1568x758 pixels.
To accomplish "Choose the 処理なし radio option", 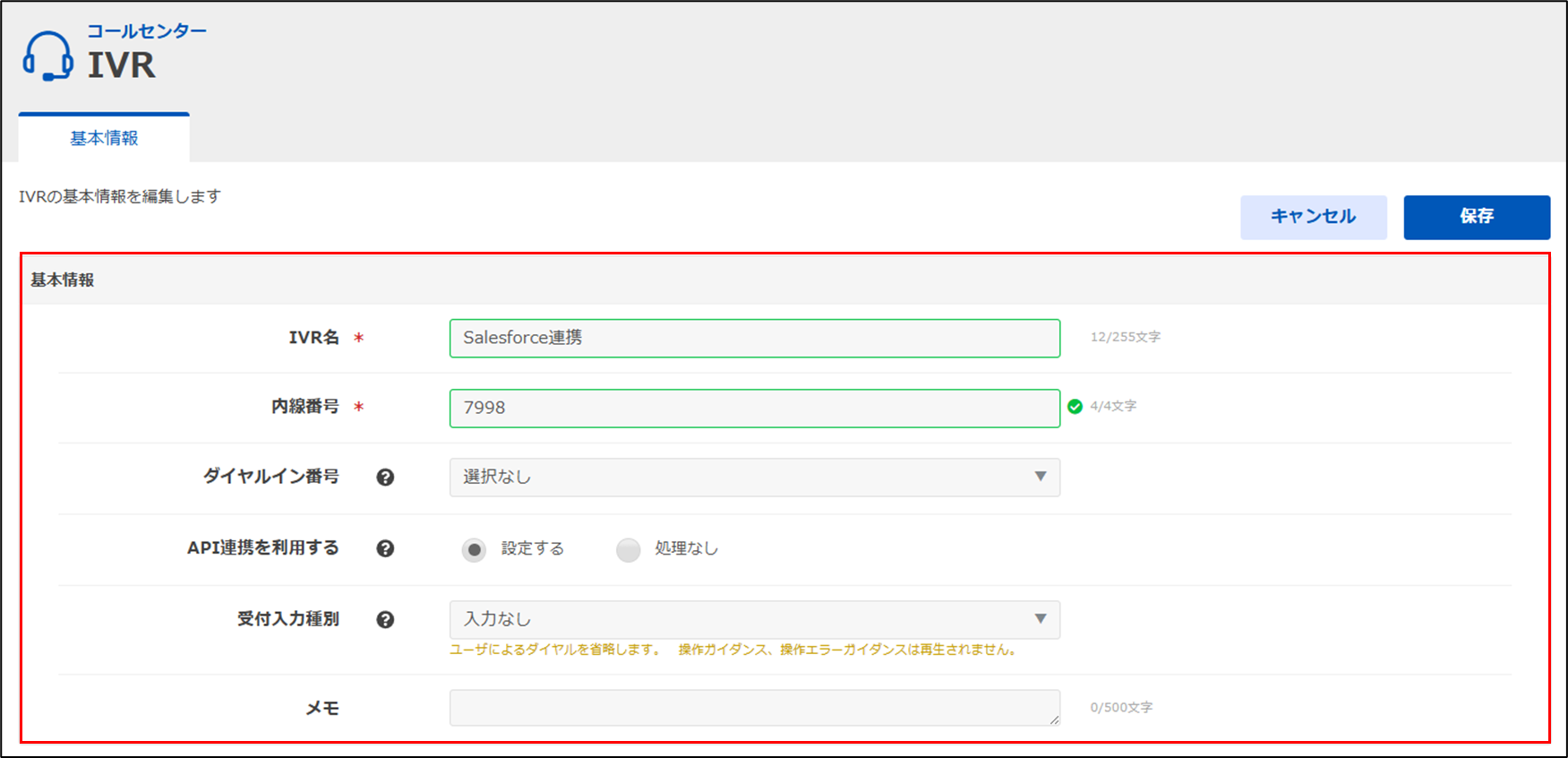I will [x=629, y=549].
